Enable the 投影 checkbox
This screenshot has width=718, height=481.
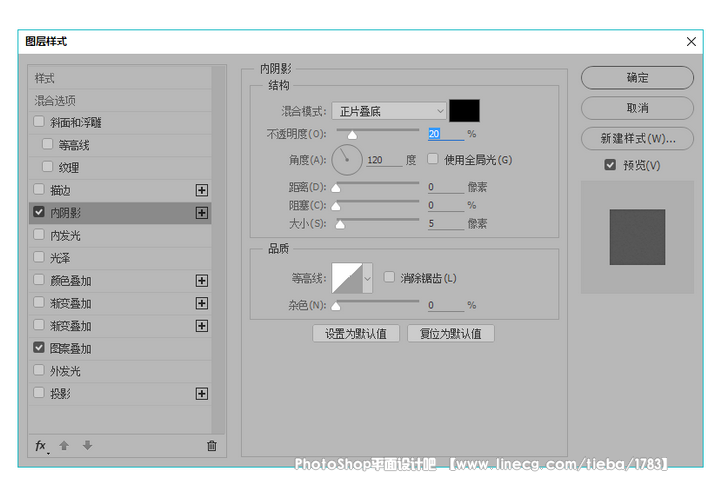coord(39,393)
